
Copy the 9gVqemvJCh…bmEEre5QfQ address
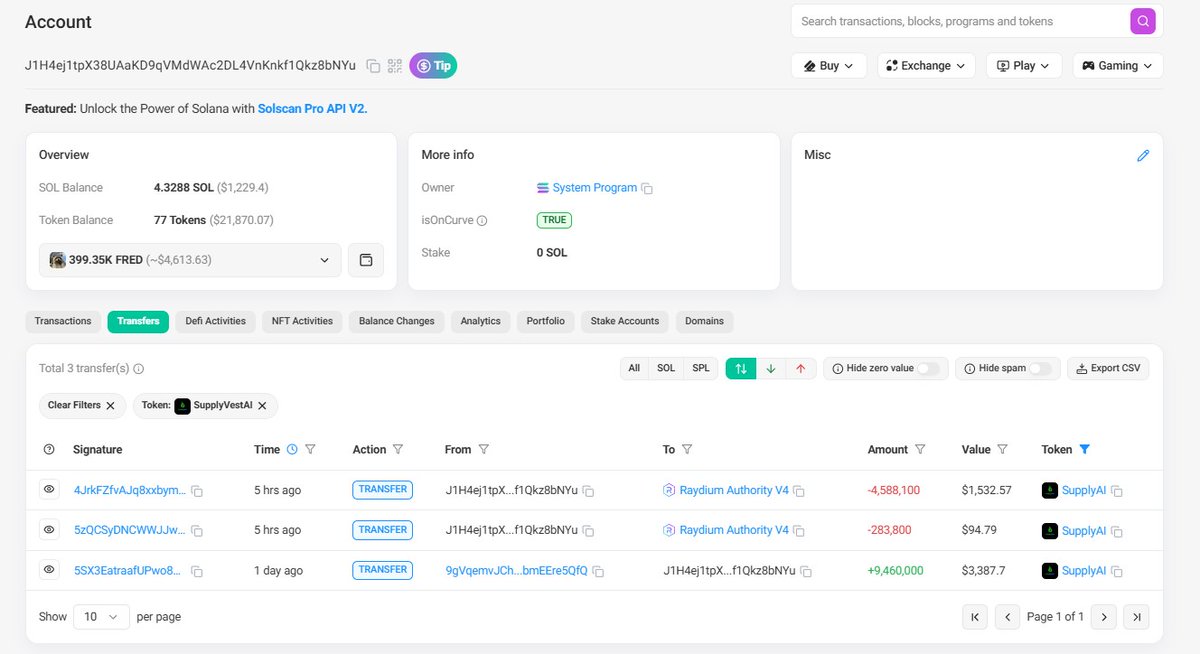click(598, 571)
